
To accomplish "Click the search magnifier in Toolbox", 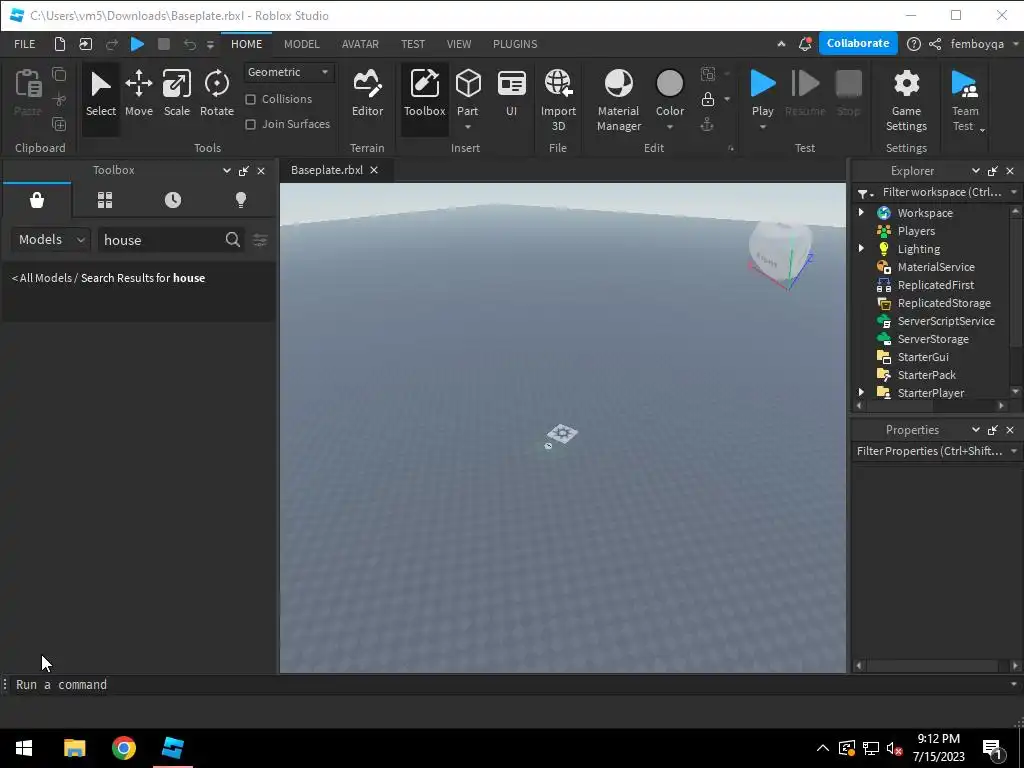I will 232,240.
